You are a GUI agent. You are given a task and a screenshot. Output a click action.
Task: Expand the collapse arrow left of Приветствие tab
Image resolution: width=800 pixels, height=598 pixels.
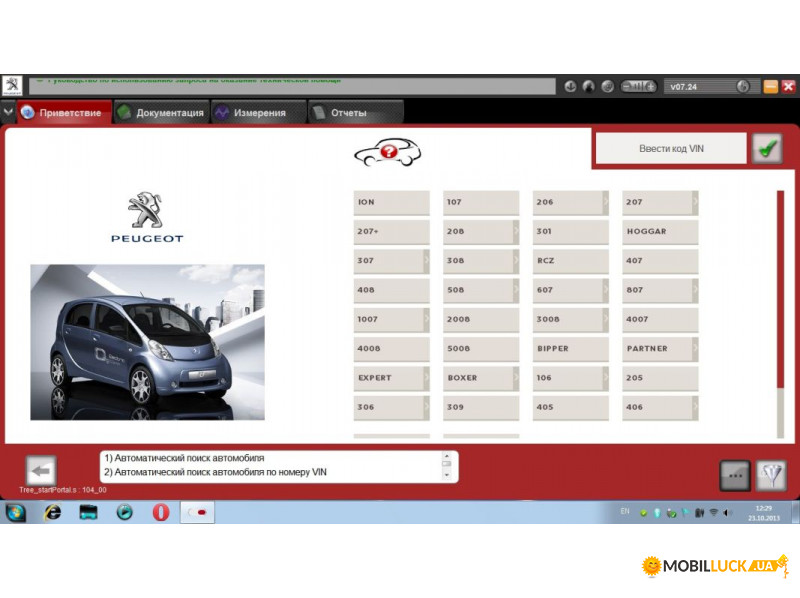(x=8, y=112)
